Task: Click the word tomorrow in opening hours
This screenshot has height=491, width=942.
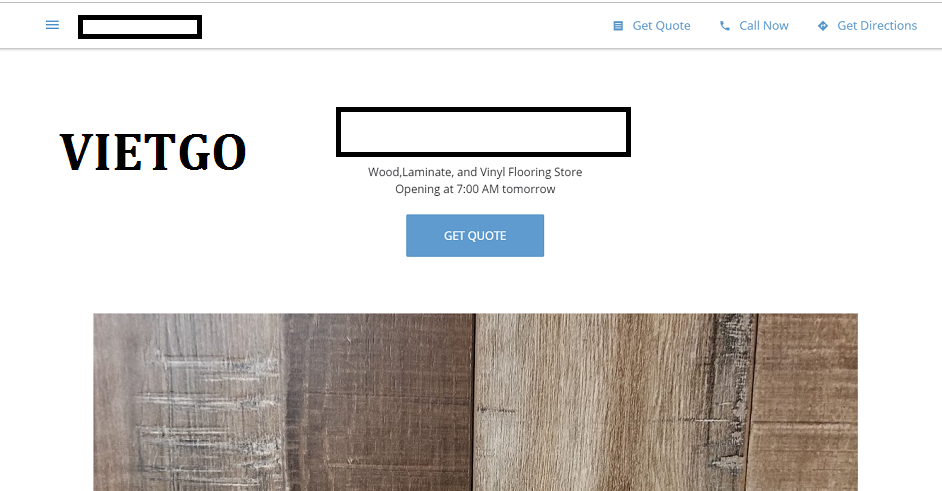Action: (529, 189)
